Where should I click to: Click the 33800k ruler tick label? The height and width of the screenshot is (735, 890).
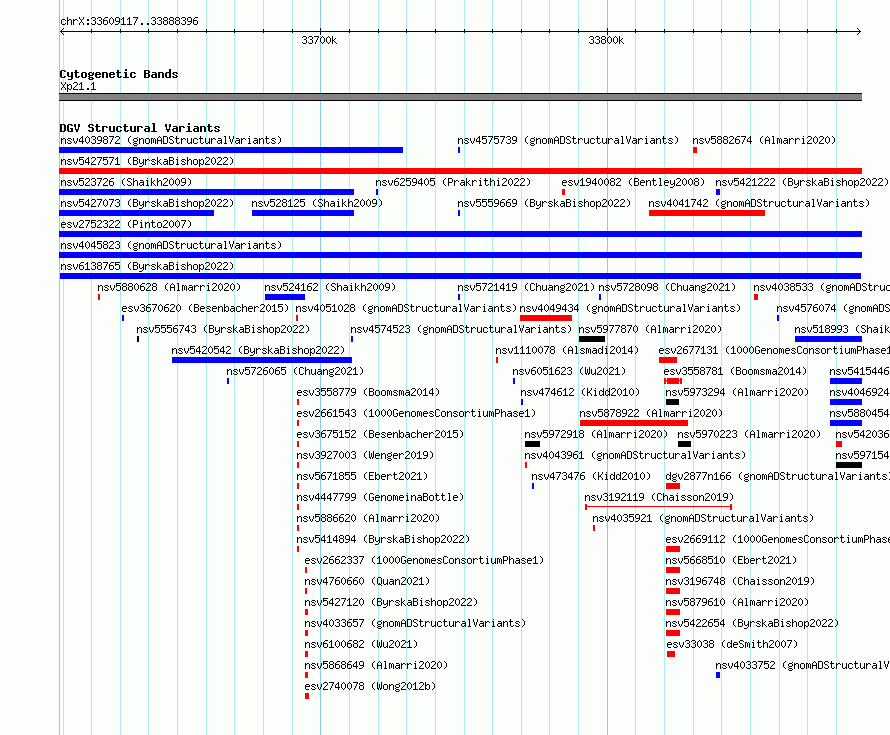[606, 40]
